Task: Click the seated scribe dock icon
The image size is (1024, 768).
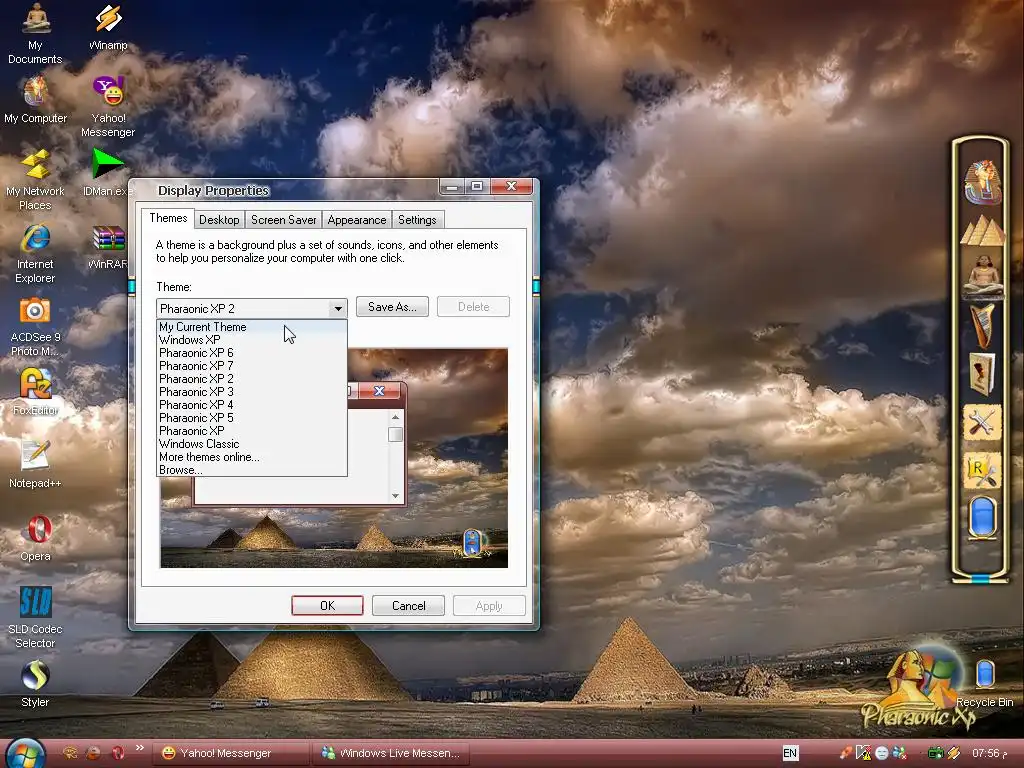Action: 982,275
